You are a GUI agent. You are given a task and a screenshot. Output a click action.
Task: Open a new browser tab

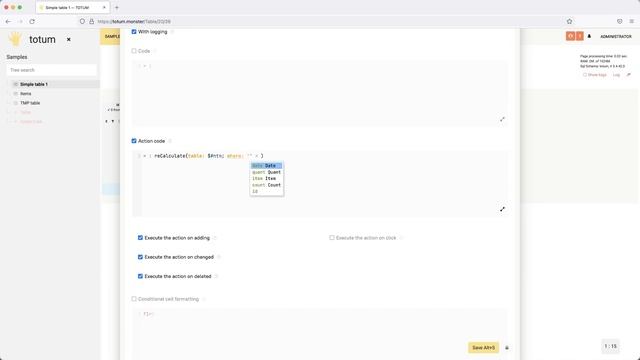(117, 7)
